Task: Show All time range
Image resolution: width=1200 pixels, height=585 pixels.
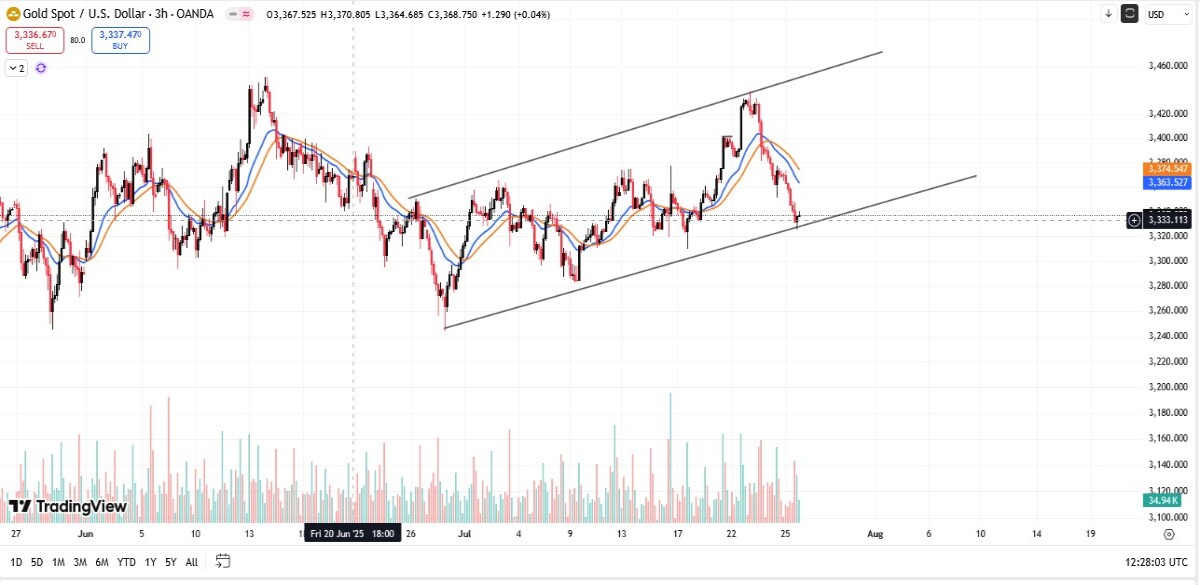Action: point(191,562)
